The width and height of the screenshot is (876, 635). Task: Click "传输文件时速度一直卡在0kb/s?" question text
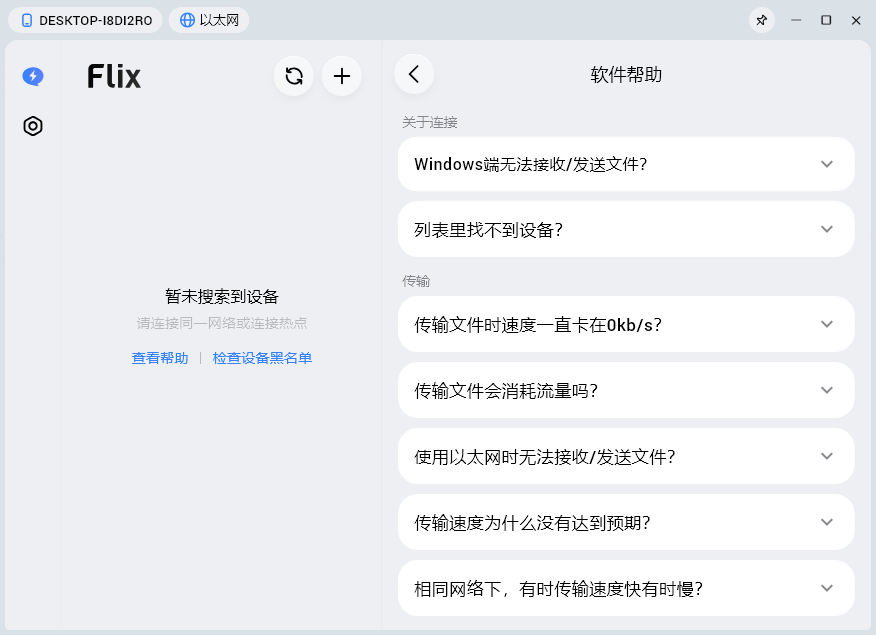pyautogui.click(x=538, y=325)
